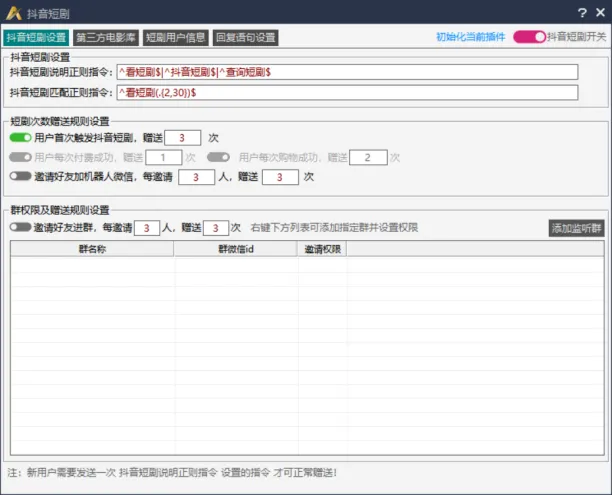Click 加机器人微信 每邀请 people count field
612x495 pixels.
point(196,177)
